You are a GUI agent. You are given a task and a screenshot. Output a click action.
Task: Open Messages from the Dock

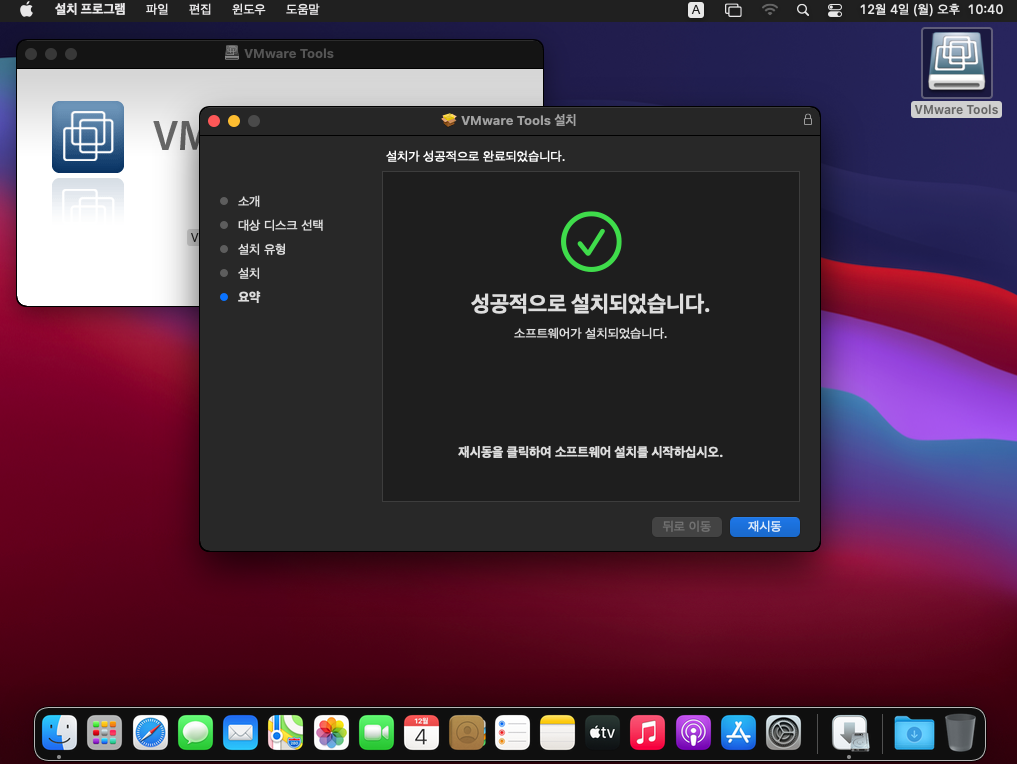point(195,733)
